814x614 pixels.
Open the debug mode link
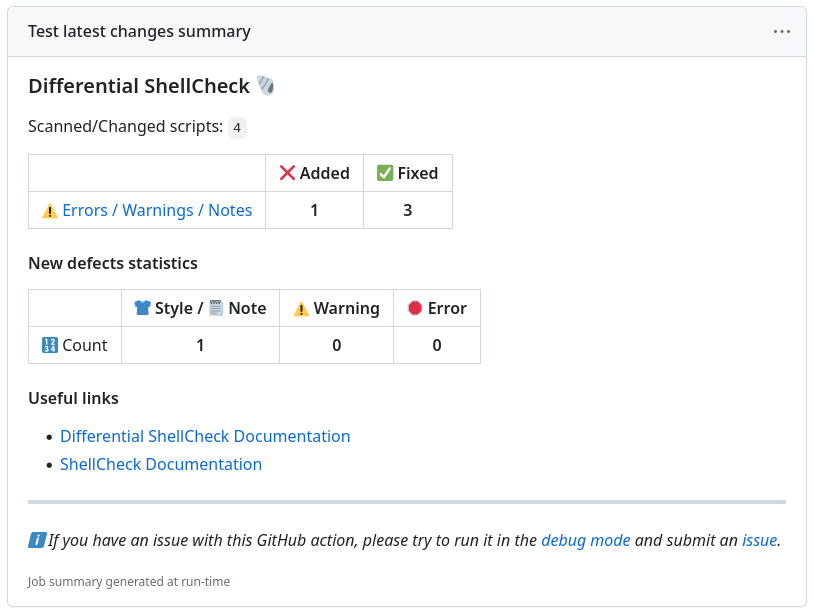[586, 540]
